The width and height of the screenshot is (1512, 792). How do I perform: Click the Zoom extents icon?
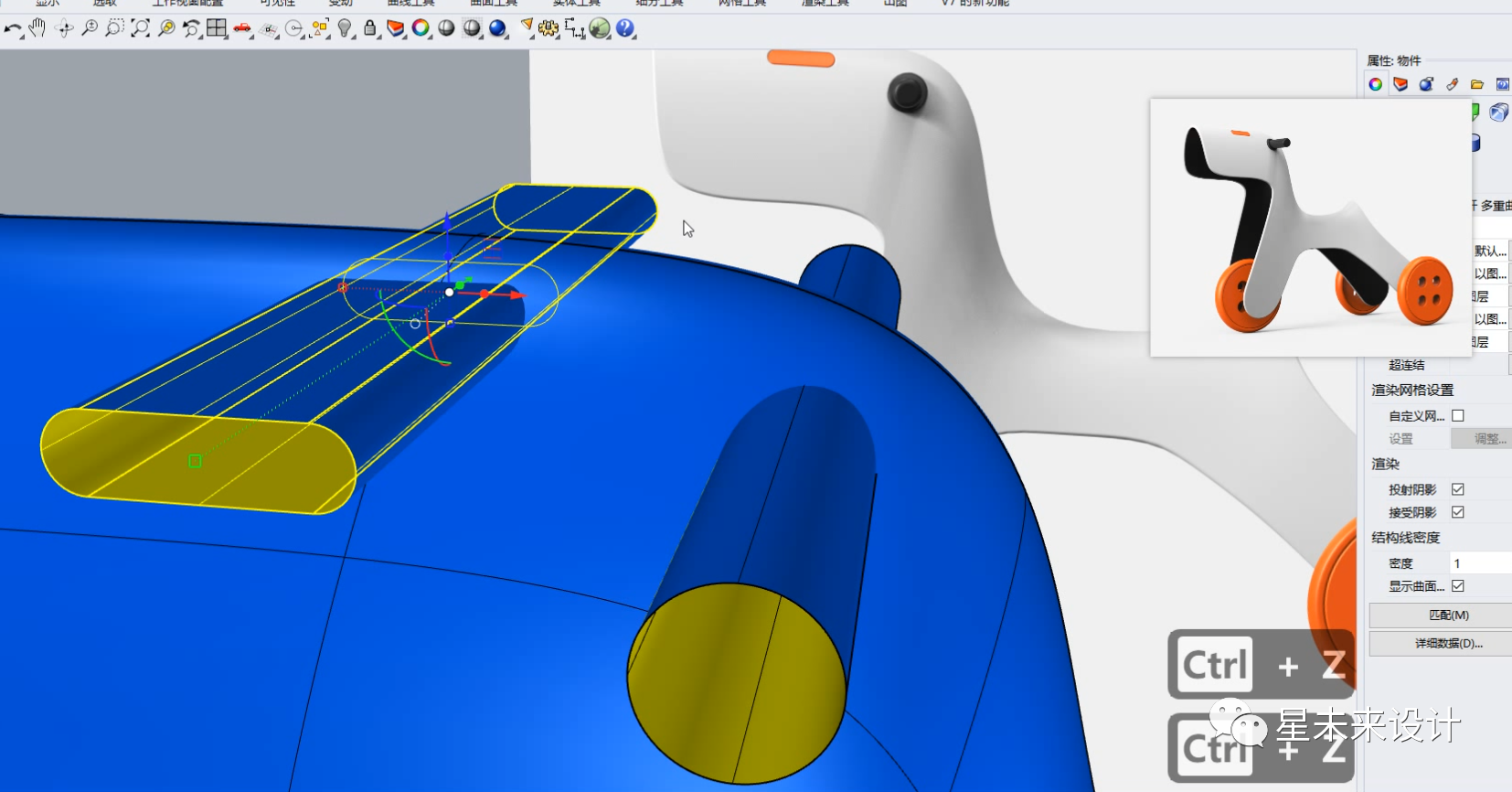coord(140,28)
